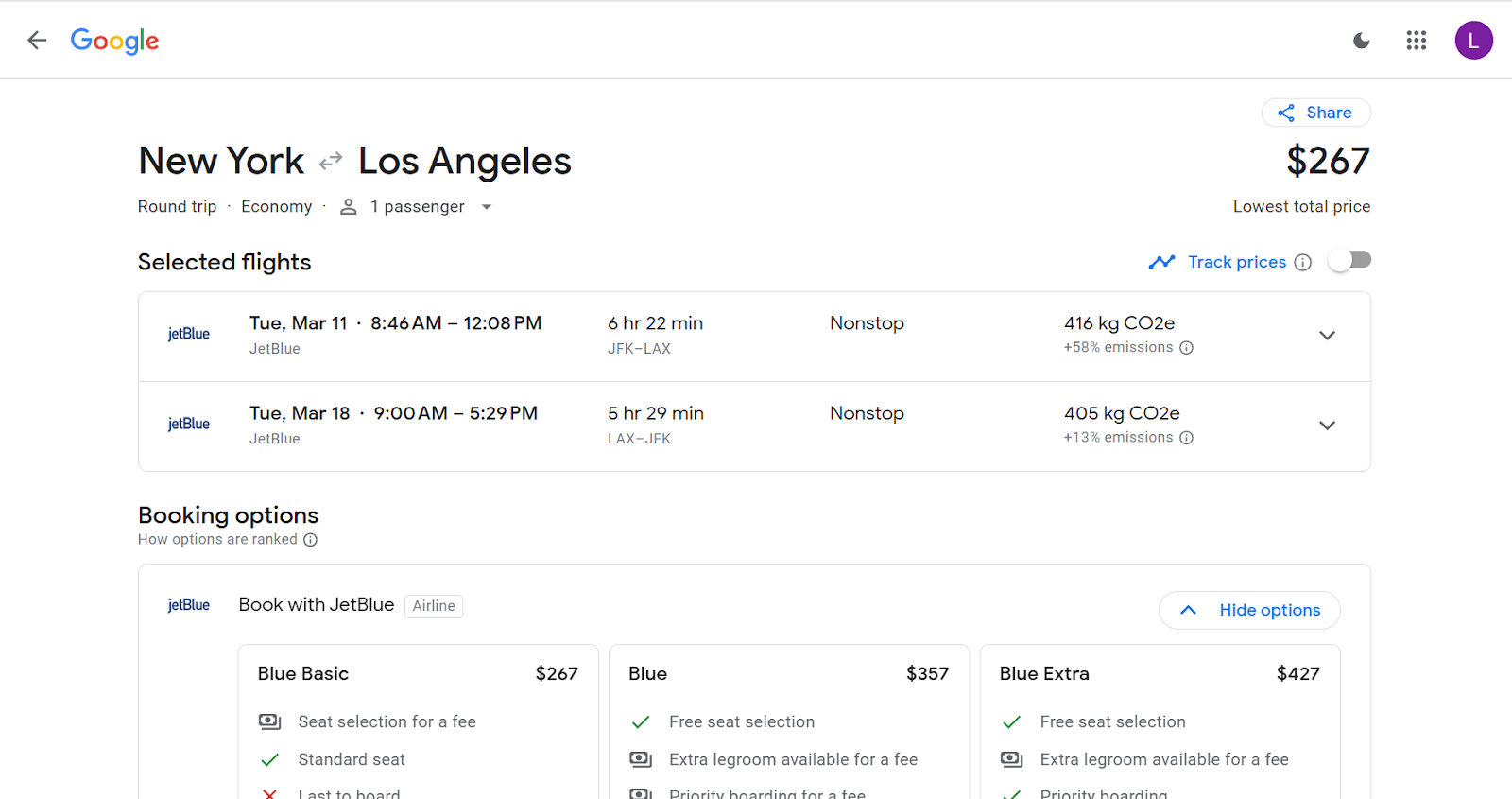This screenshot has width=1512, height=799.
Task: Open emissions info for +13% emissions
Action: pos(1187,438)
